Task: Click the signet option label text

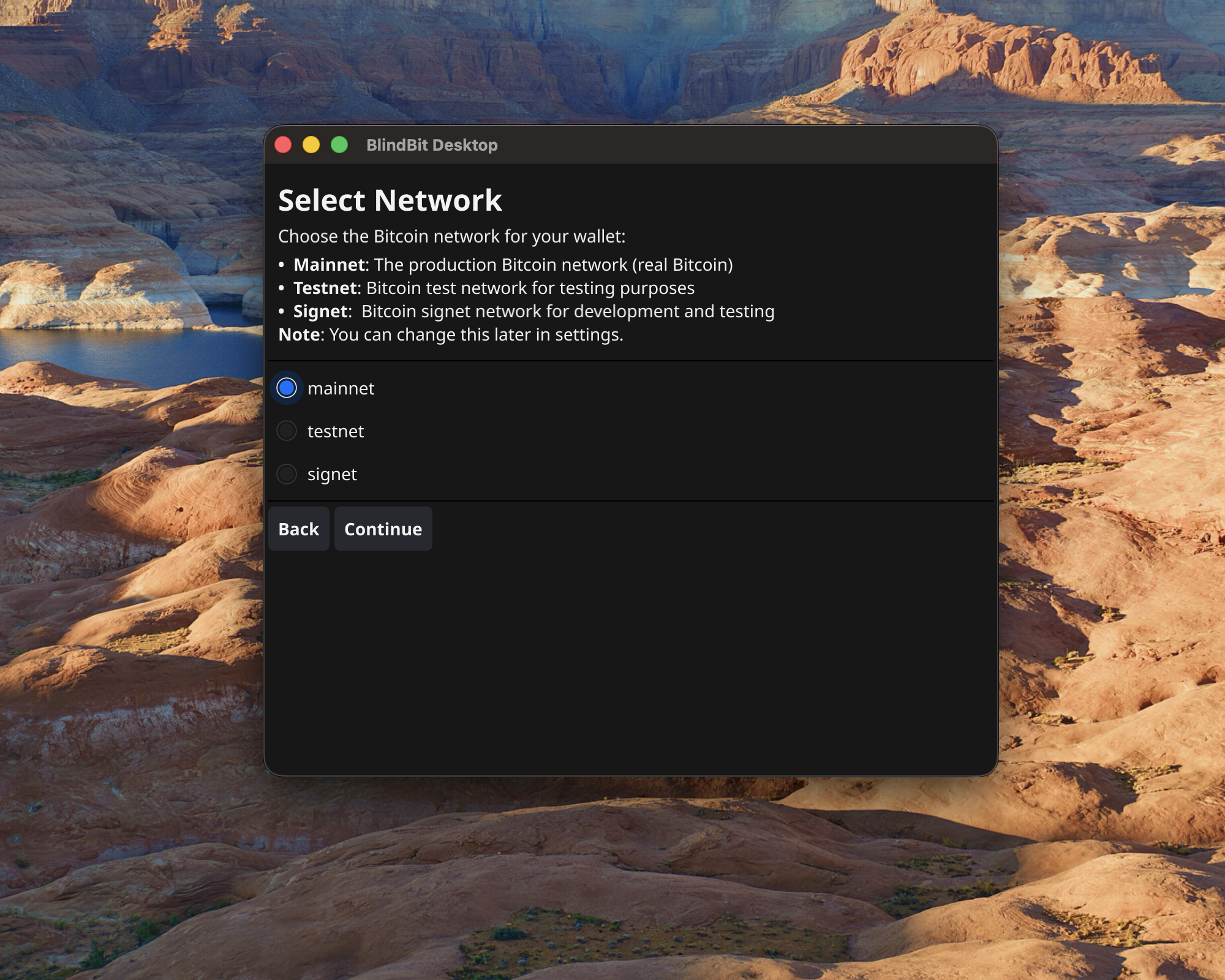Action: point(332,473)
